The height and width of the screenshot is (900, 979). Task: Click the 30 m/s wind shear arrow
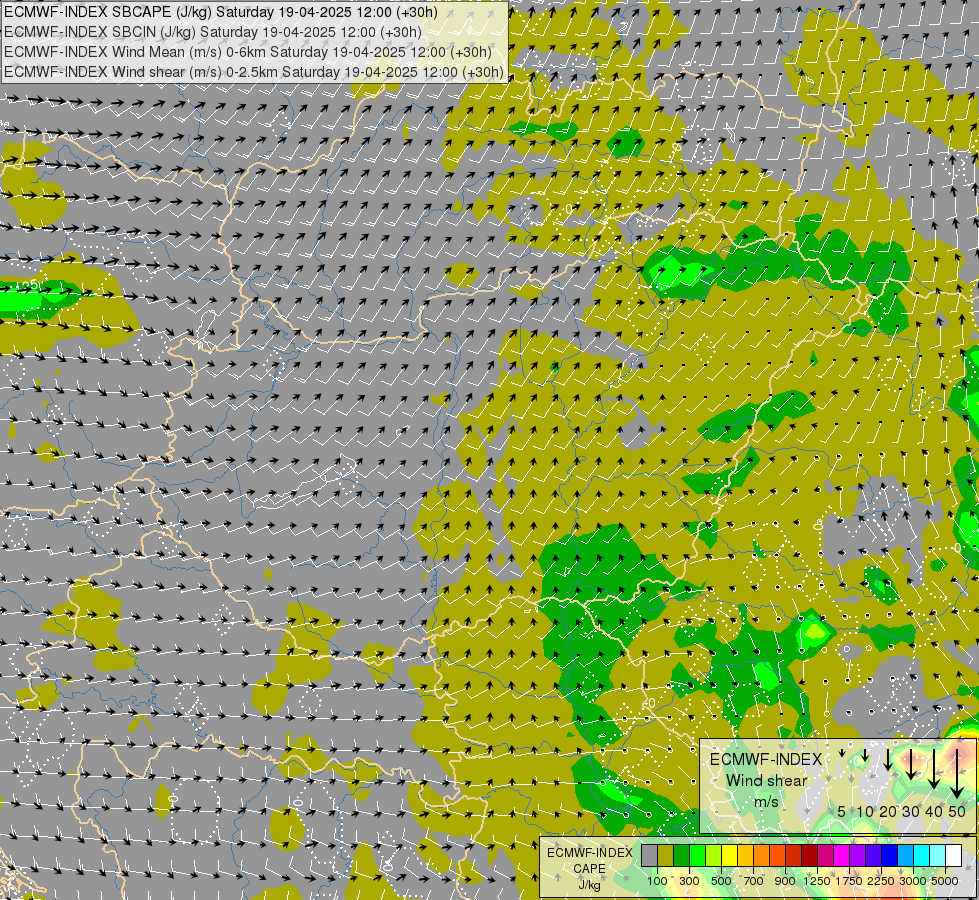coord(911,764)
